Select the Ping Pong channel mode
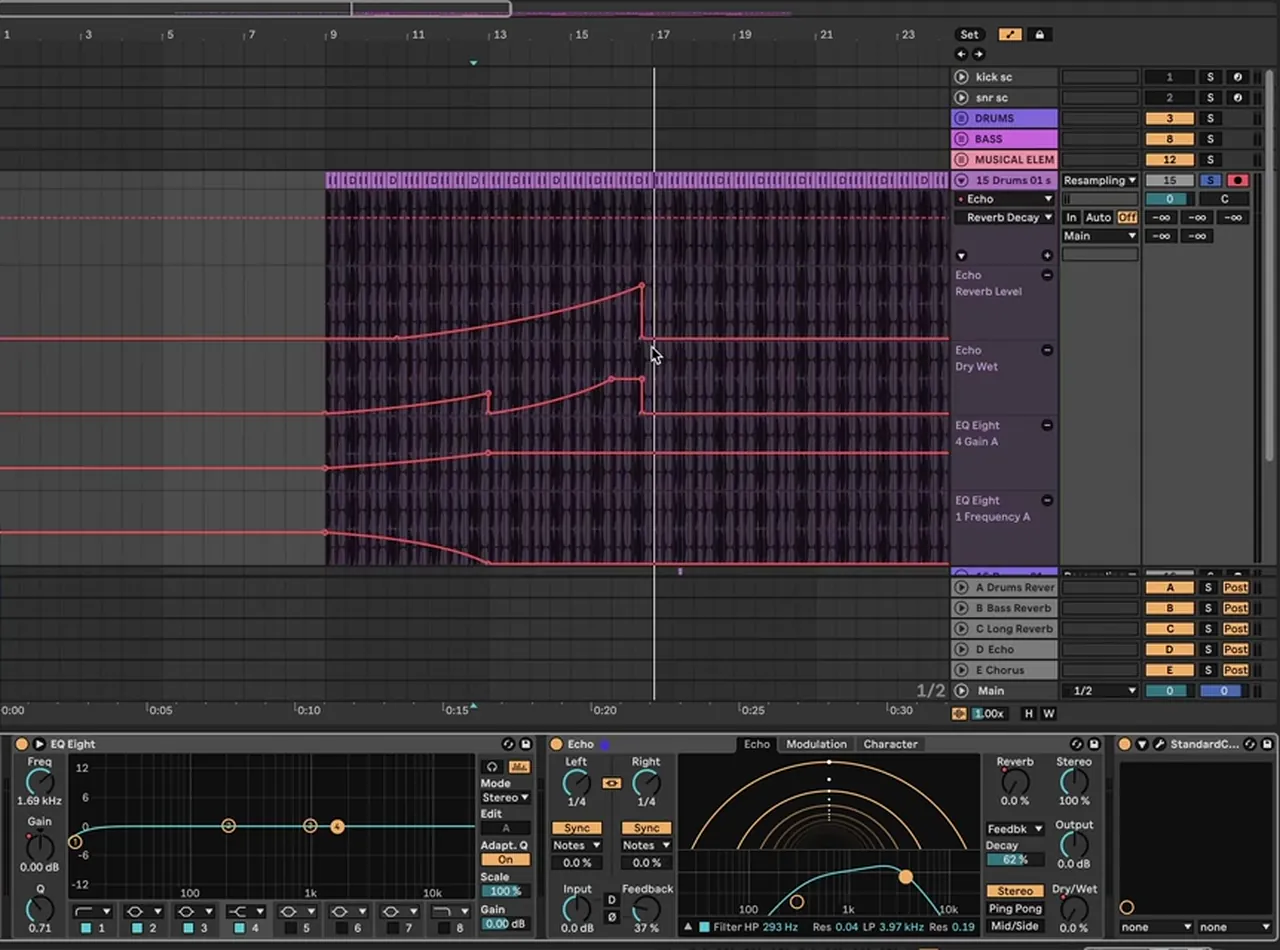Viewport: 1280px width, 950px height. (x=1015, y=909)
